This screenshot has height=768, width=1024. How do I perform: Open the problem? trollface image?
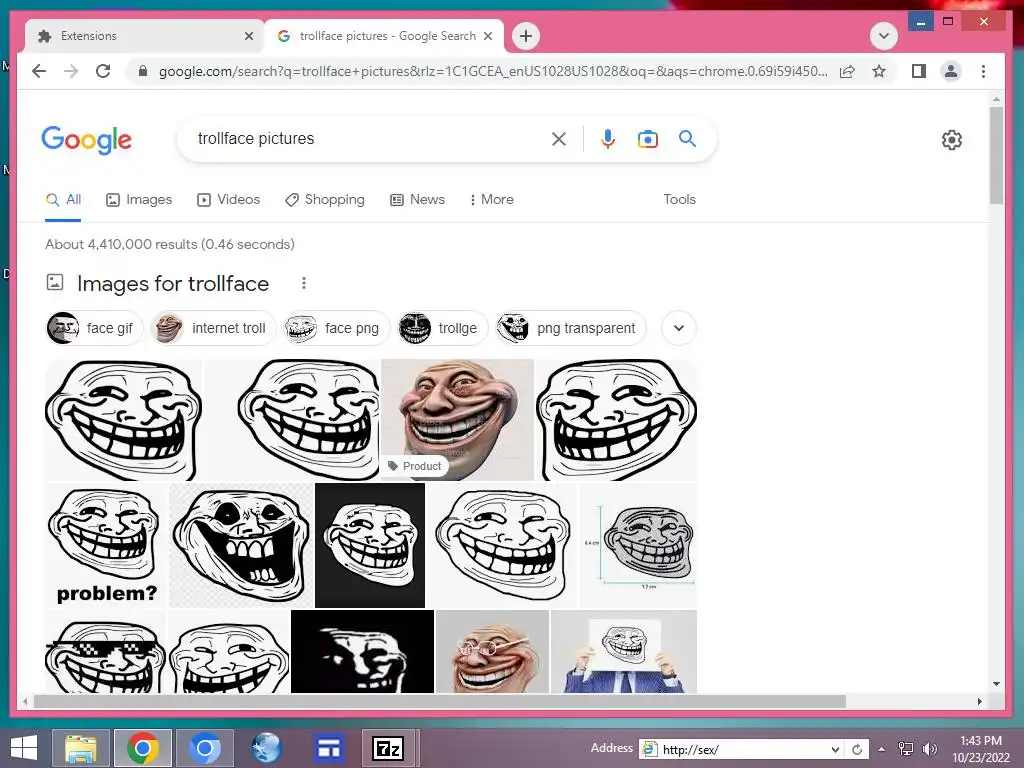point(106,545)
